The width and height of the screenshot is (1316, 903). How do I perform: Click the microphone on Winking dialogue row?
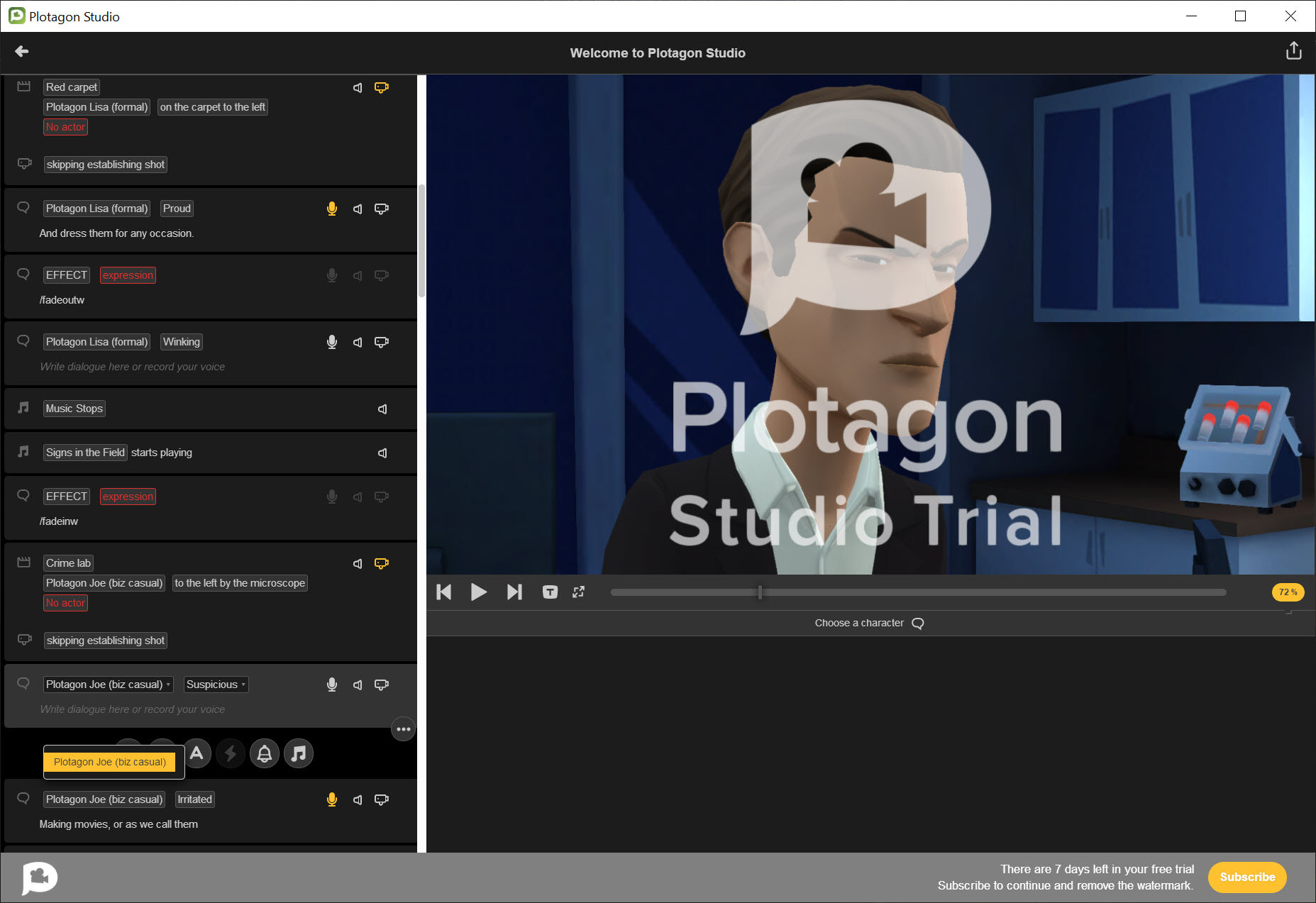coord(331,342)
